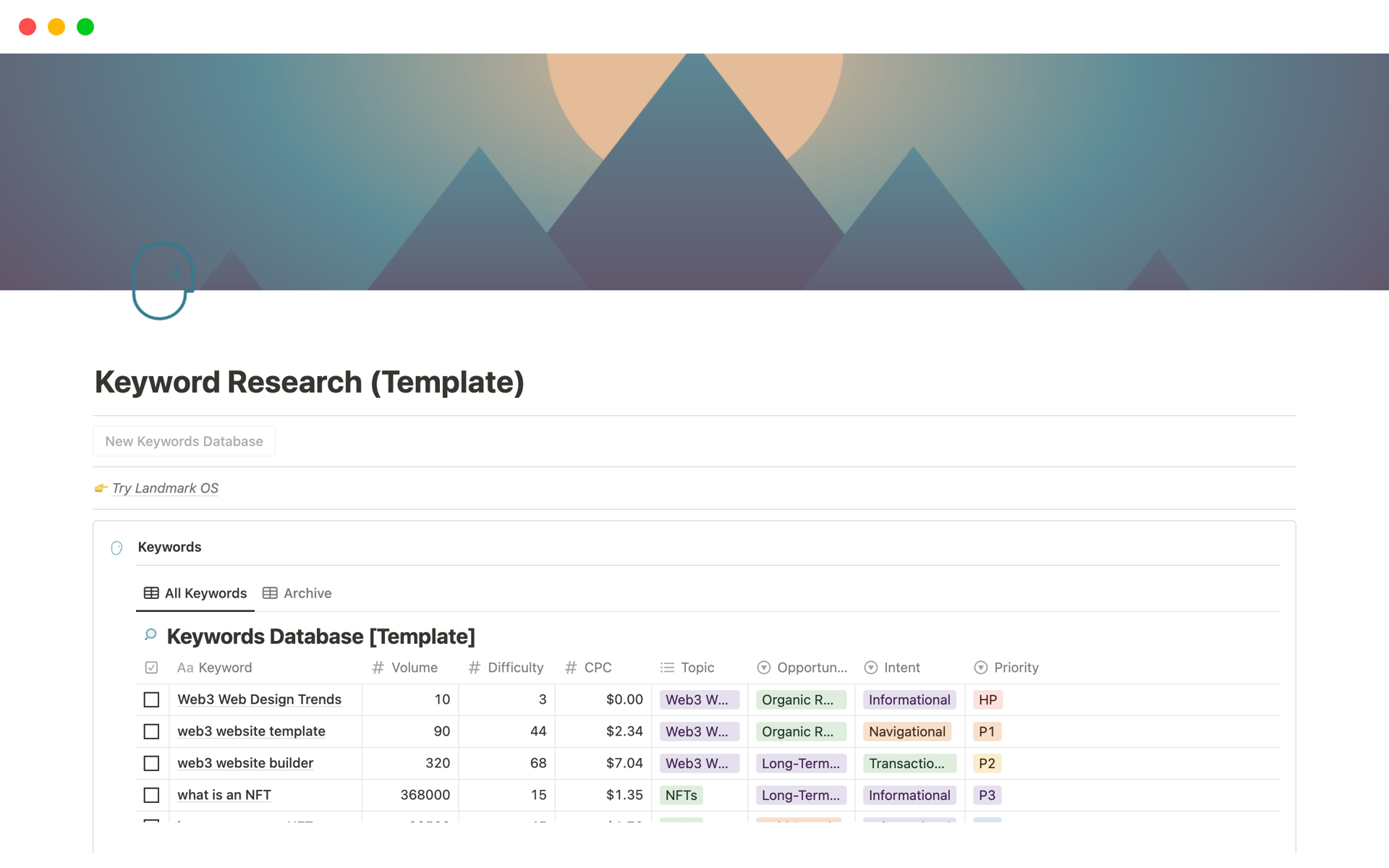Open the Try Landmark OS link
The image size is (1389, 868).
pos(164,488)
